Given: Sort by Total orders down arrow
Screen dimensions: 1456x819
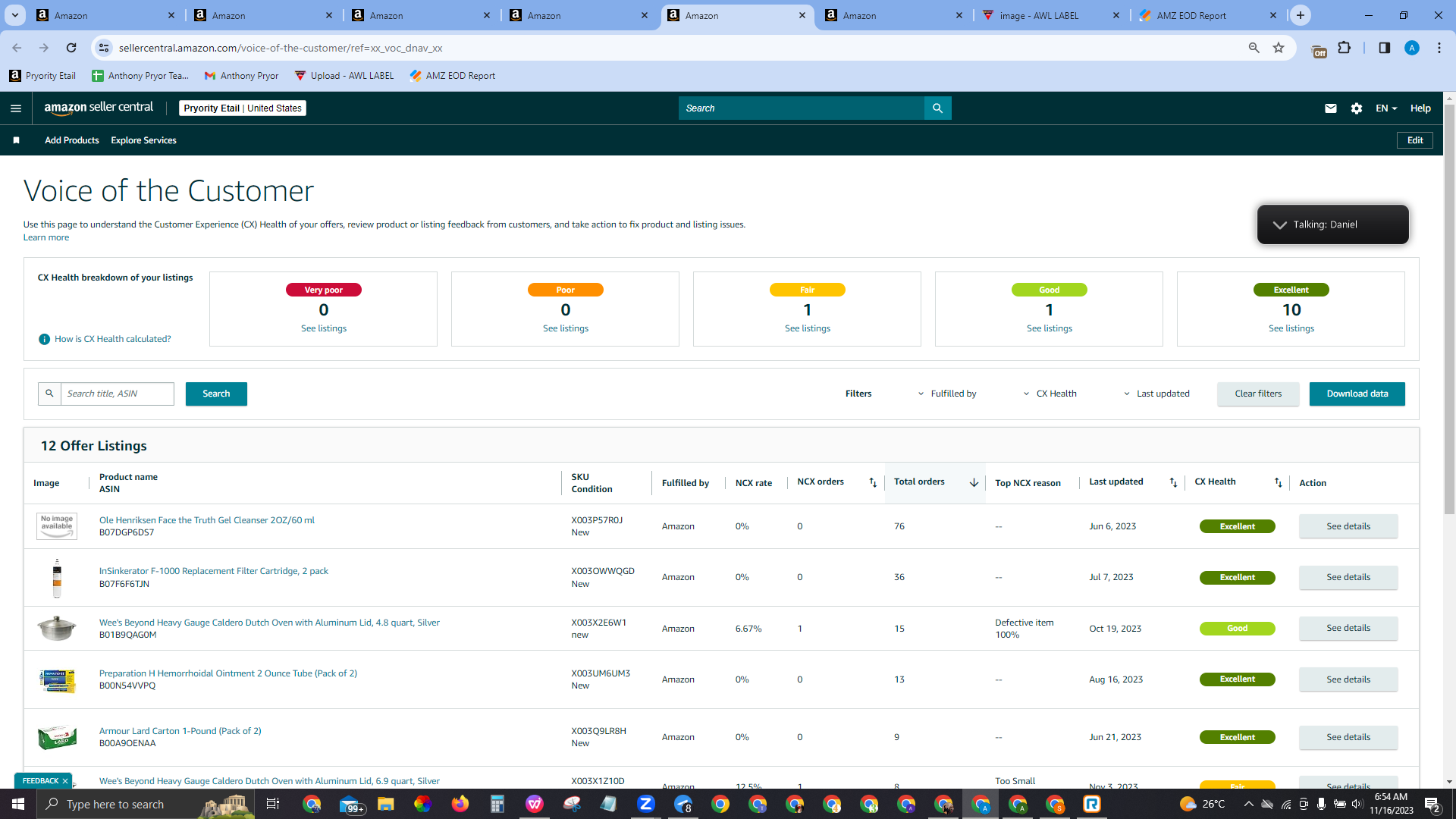Looking at the screenshot, I should pyautogui.click(x=974, y=482).
